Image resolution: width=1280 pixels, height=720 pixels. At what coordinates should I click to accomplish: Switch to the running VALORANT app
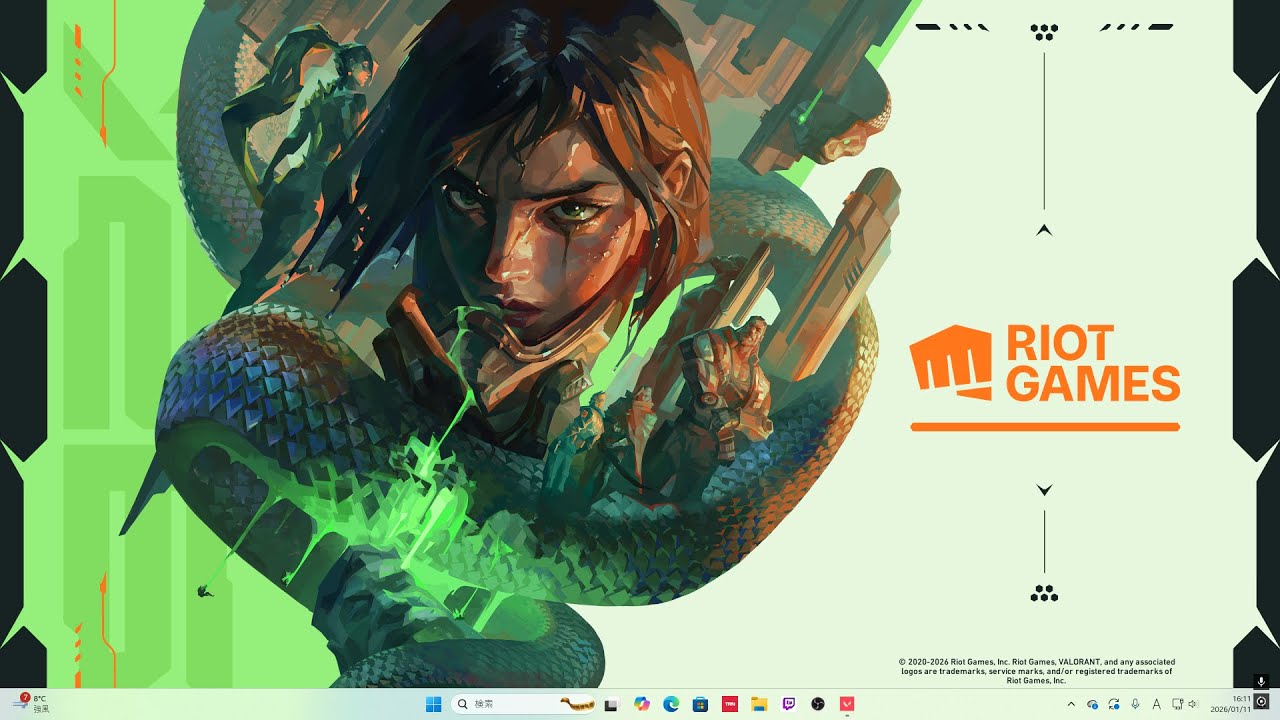[847, 704]
